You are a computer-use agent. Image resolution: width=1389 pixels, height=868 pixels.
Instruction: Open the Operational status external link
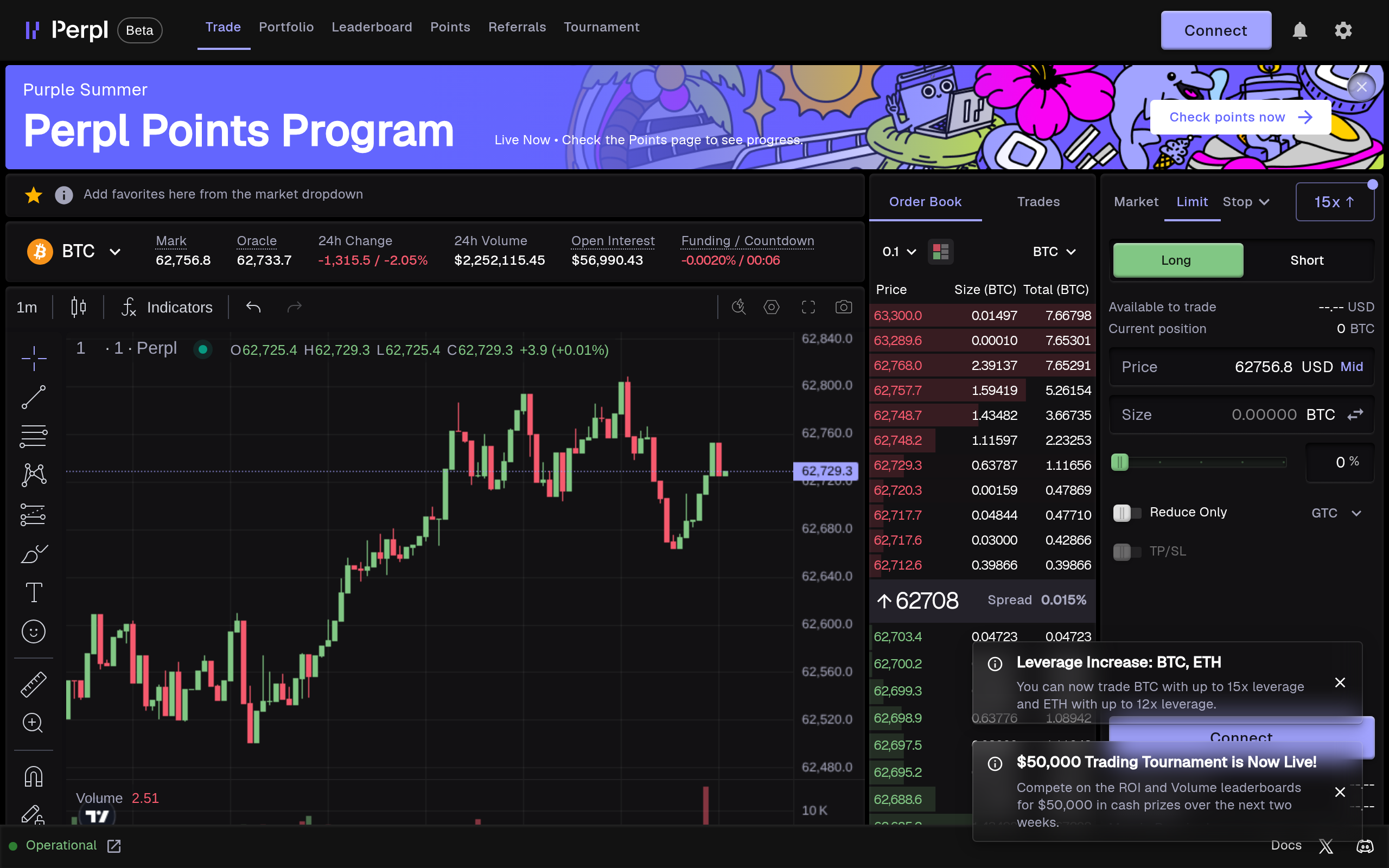(x=114, y=846)
